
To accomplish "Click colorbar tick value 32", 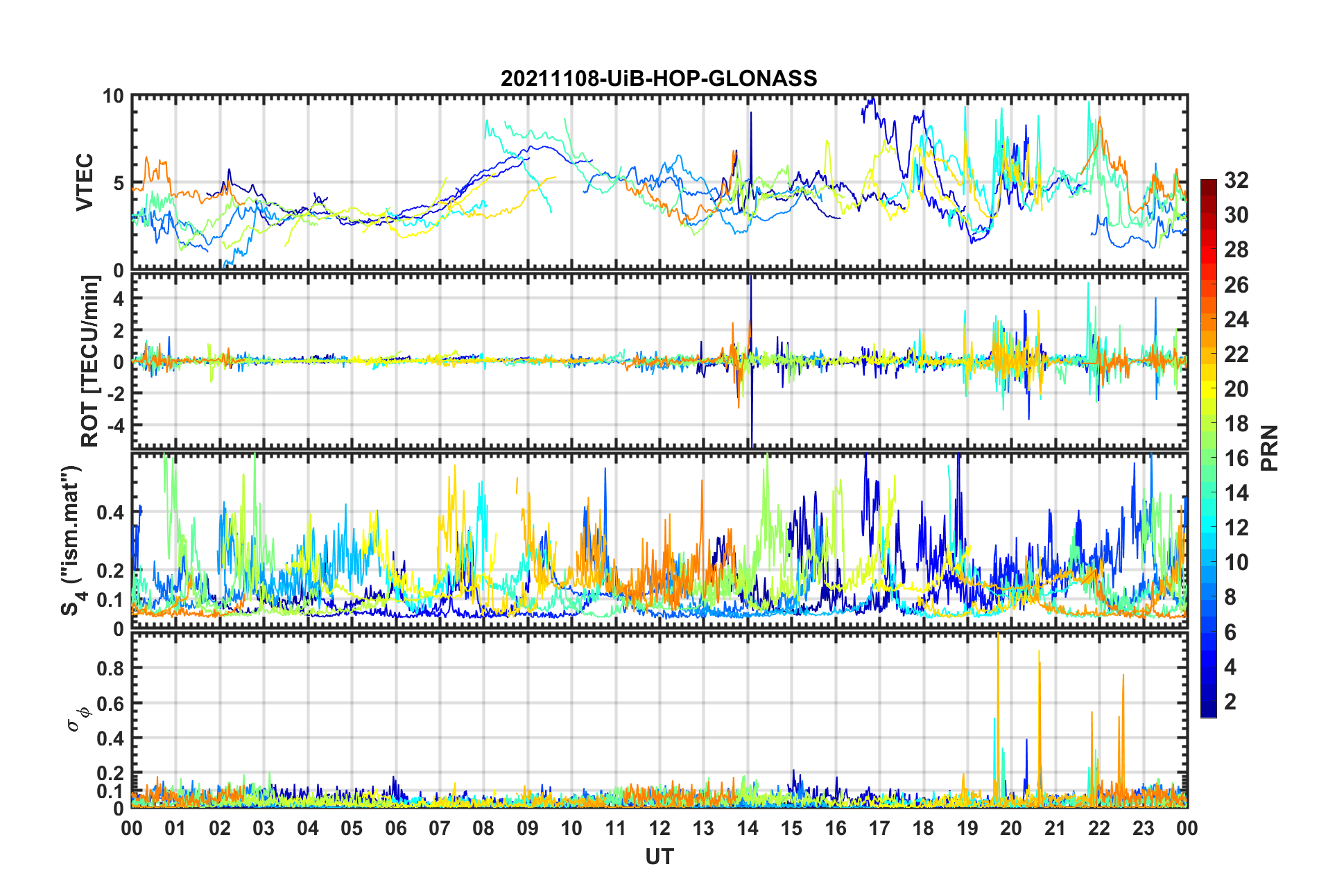I will (x=1236, y=180).
